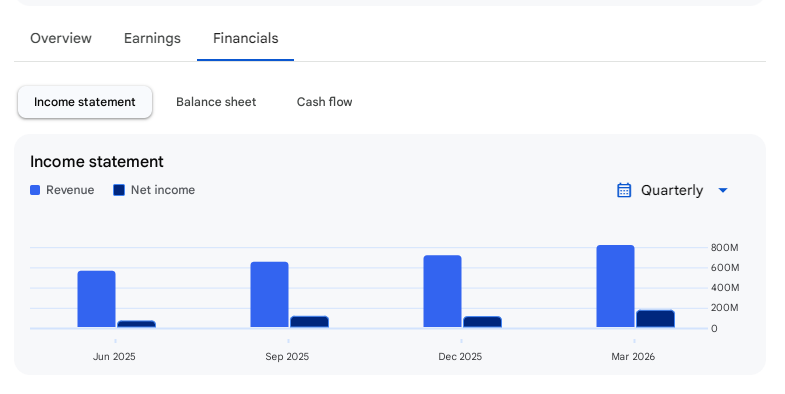Select the Sep 2025 revenue bar

(269, 295)
